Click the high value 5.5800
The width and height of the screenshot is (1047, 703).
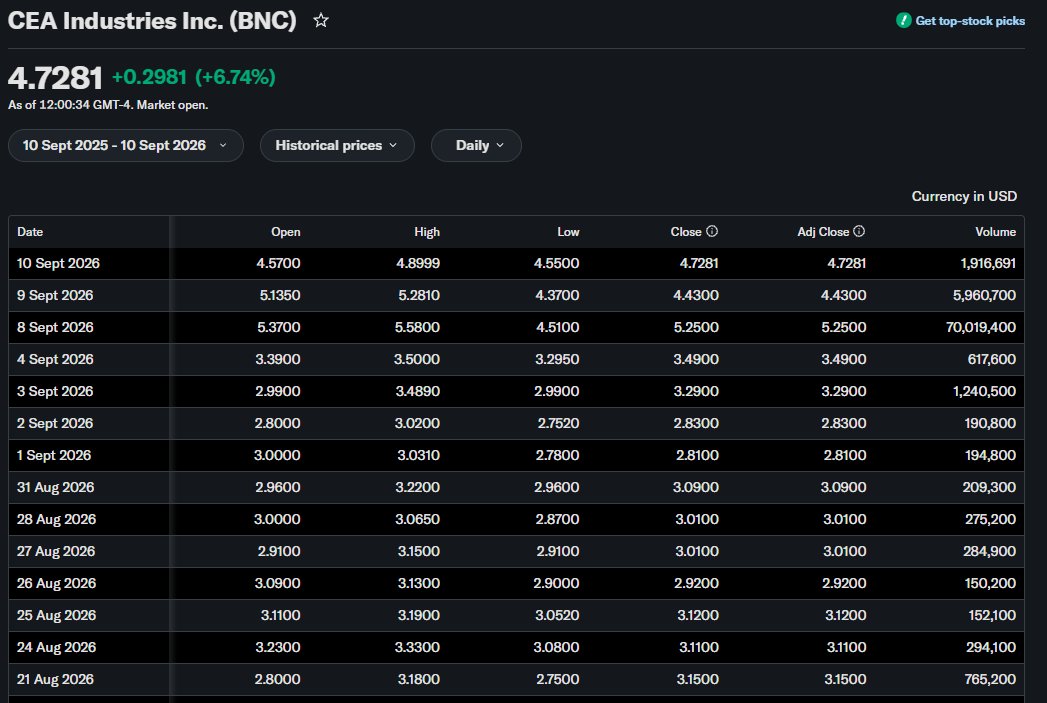coord(417,328)
